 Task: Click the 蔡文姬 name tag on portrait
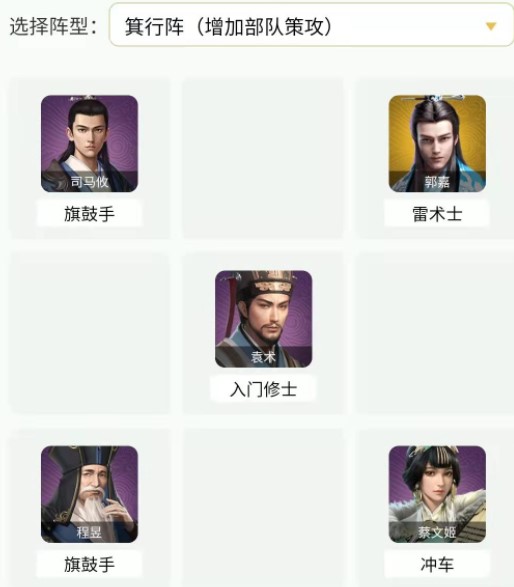coord(437,532)
